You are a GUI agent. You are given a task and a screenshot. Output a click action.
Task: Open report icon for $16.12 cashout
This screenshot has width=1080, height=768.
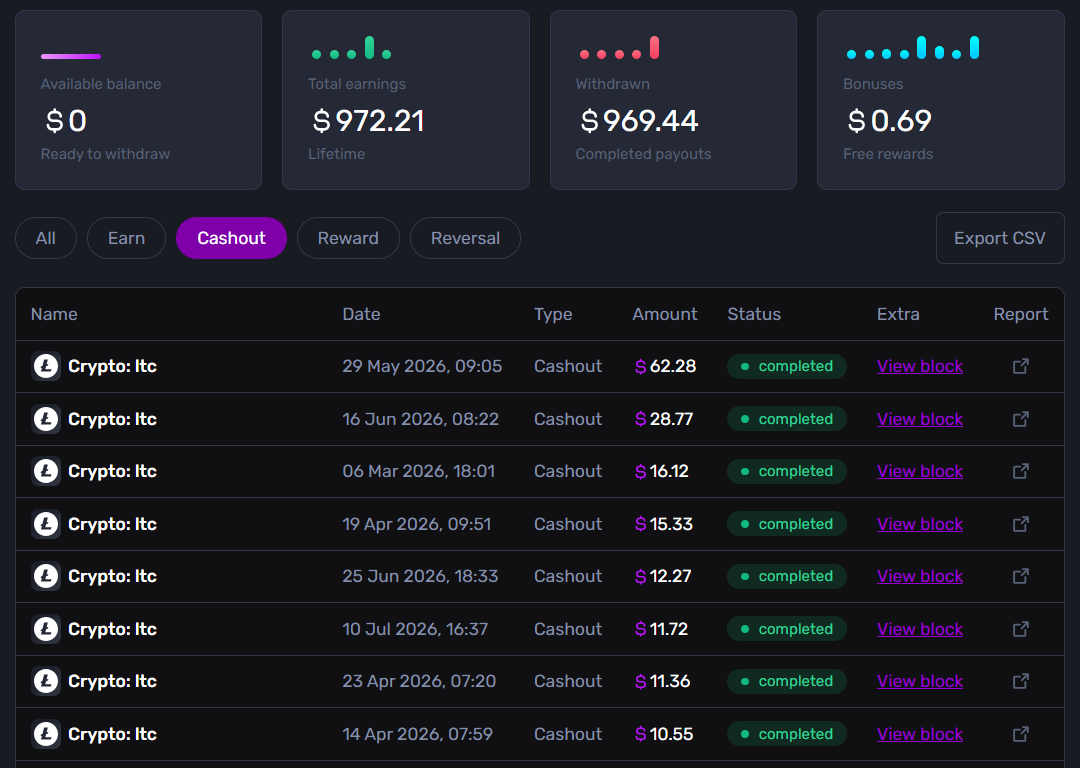[x=1021, y=471]
